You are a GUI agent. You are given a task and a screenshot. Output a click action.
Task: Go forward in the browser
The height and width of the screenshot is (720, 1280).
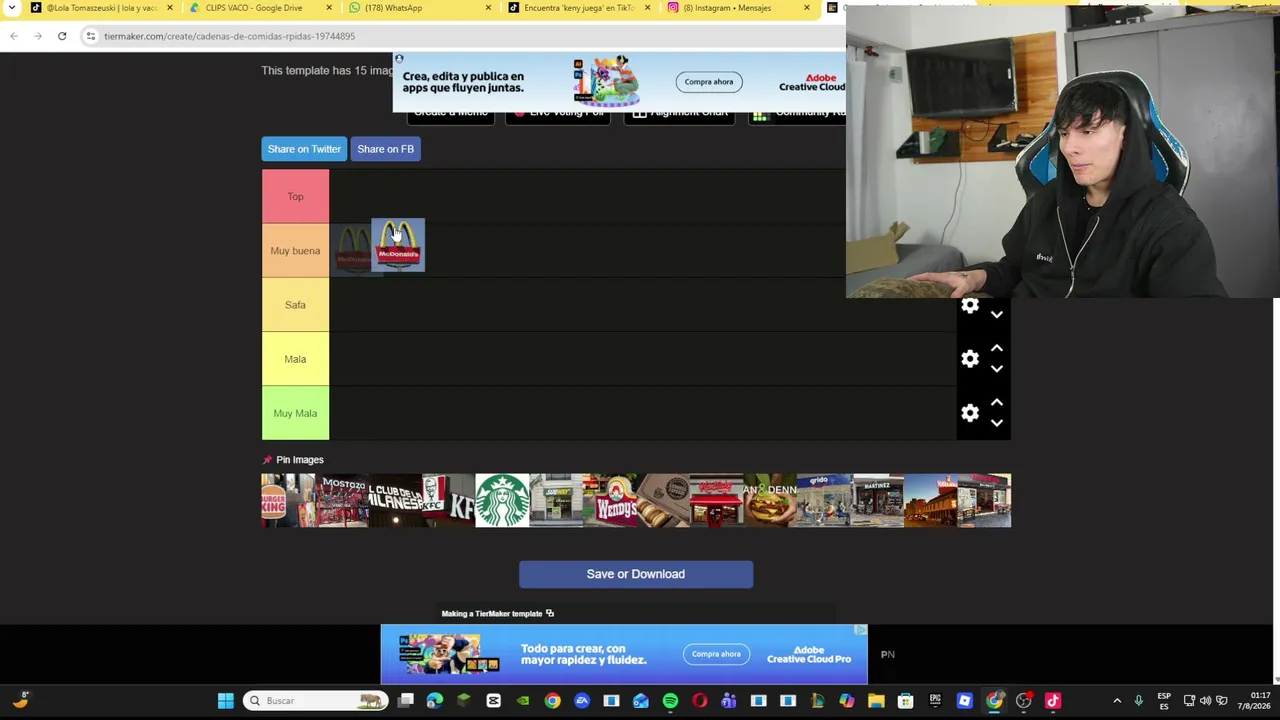[38, 36]
